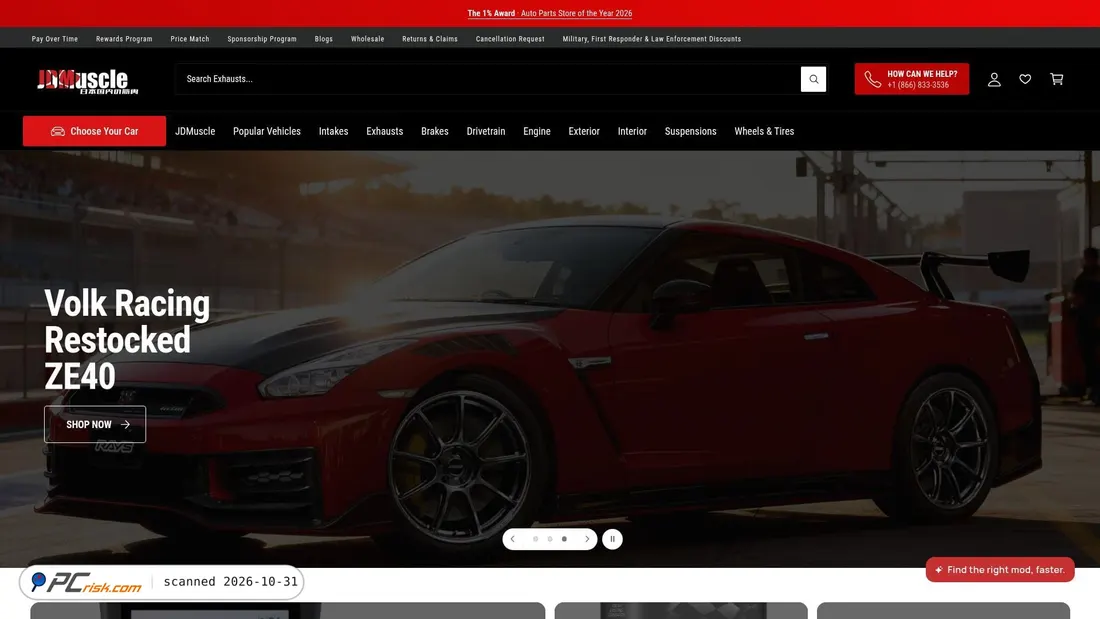Click the JDMuscle logo
1100x619 pixels.
[88, 81]
